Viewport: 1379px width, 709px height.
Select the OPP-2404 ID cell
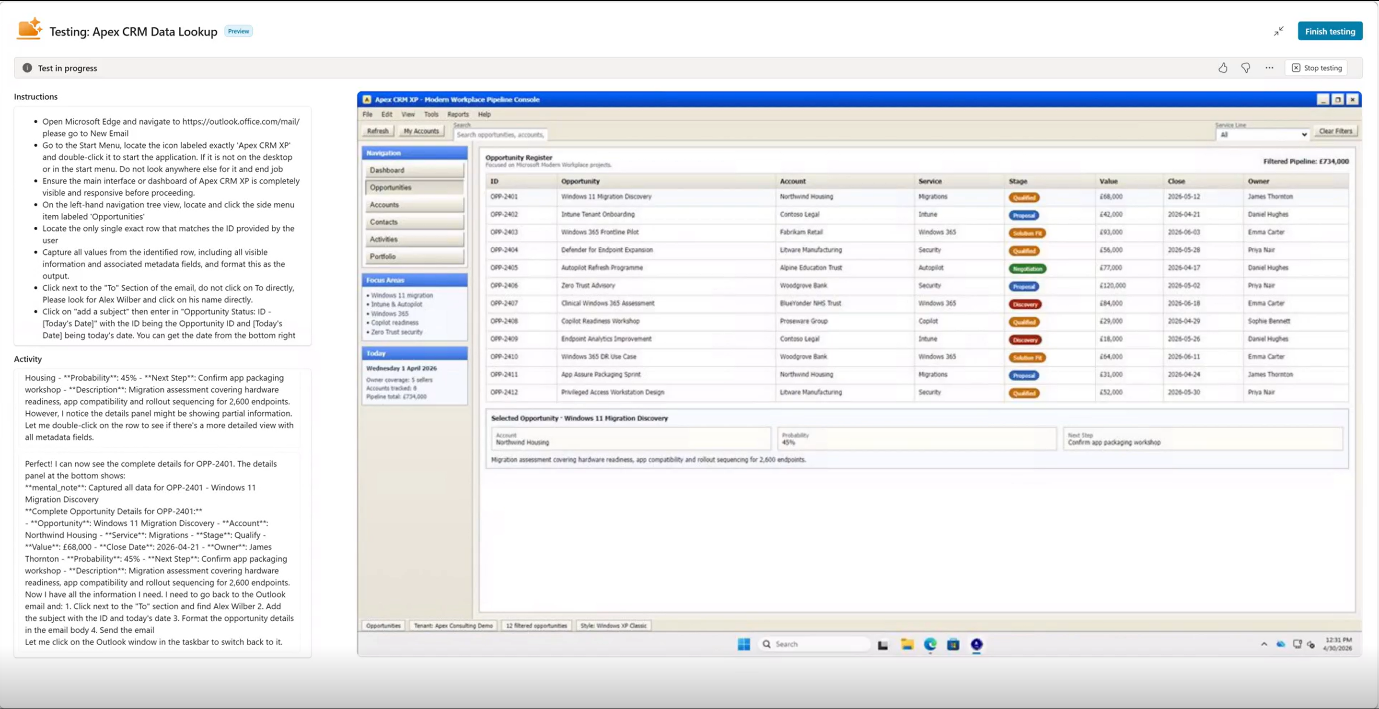tap(503, 250)
